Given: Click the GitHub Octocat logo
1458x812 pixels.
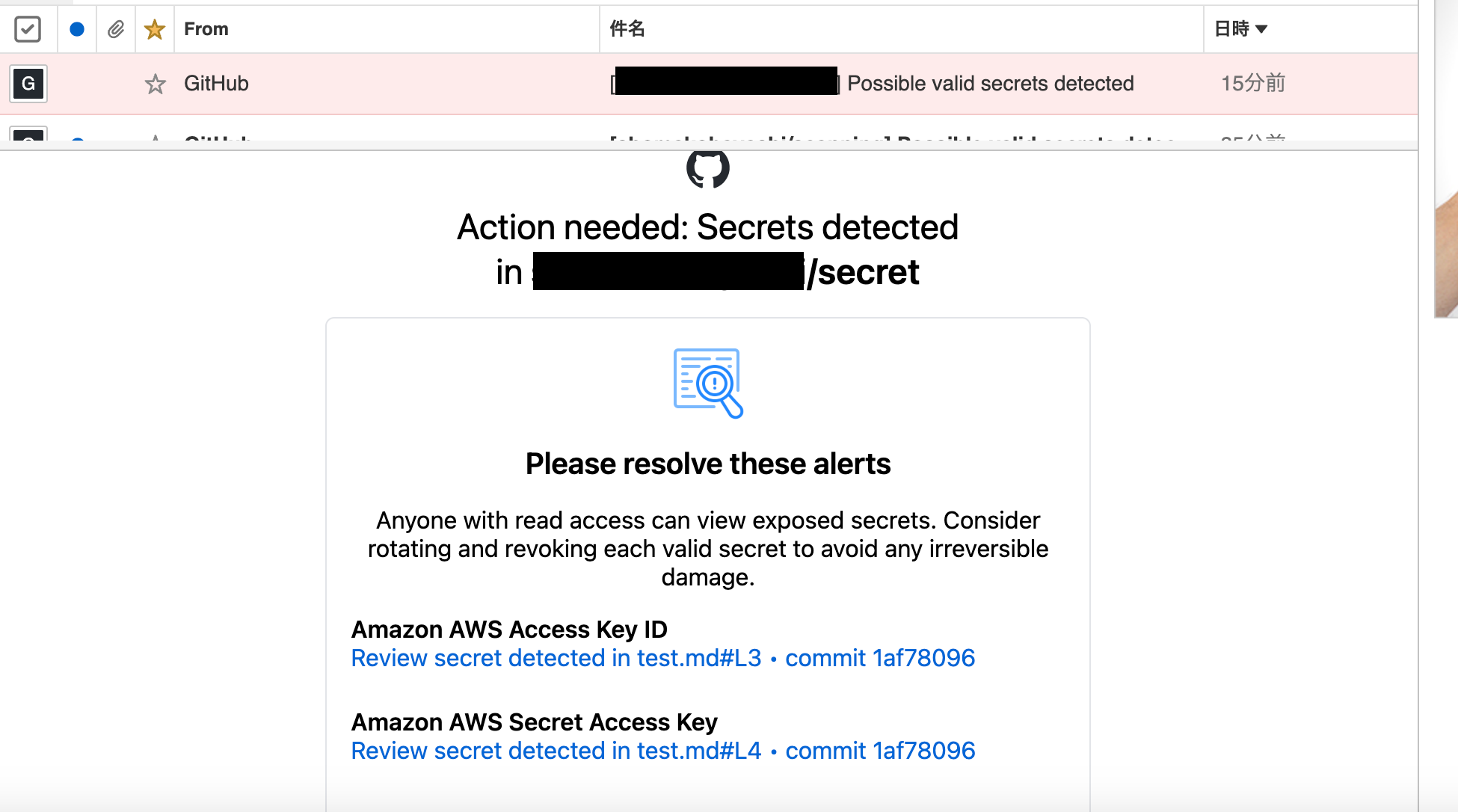Looking at the screenshot, I should click(708, 168).
